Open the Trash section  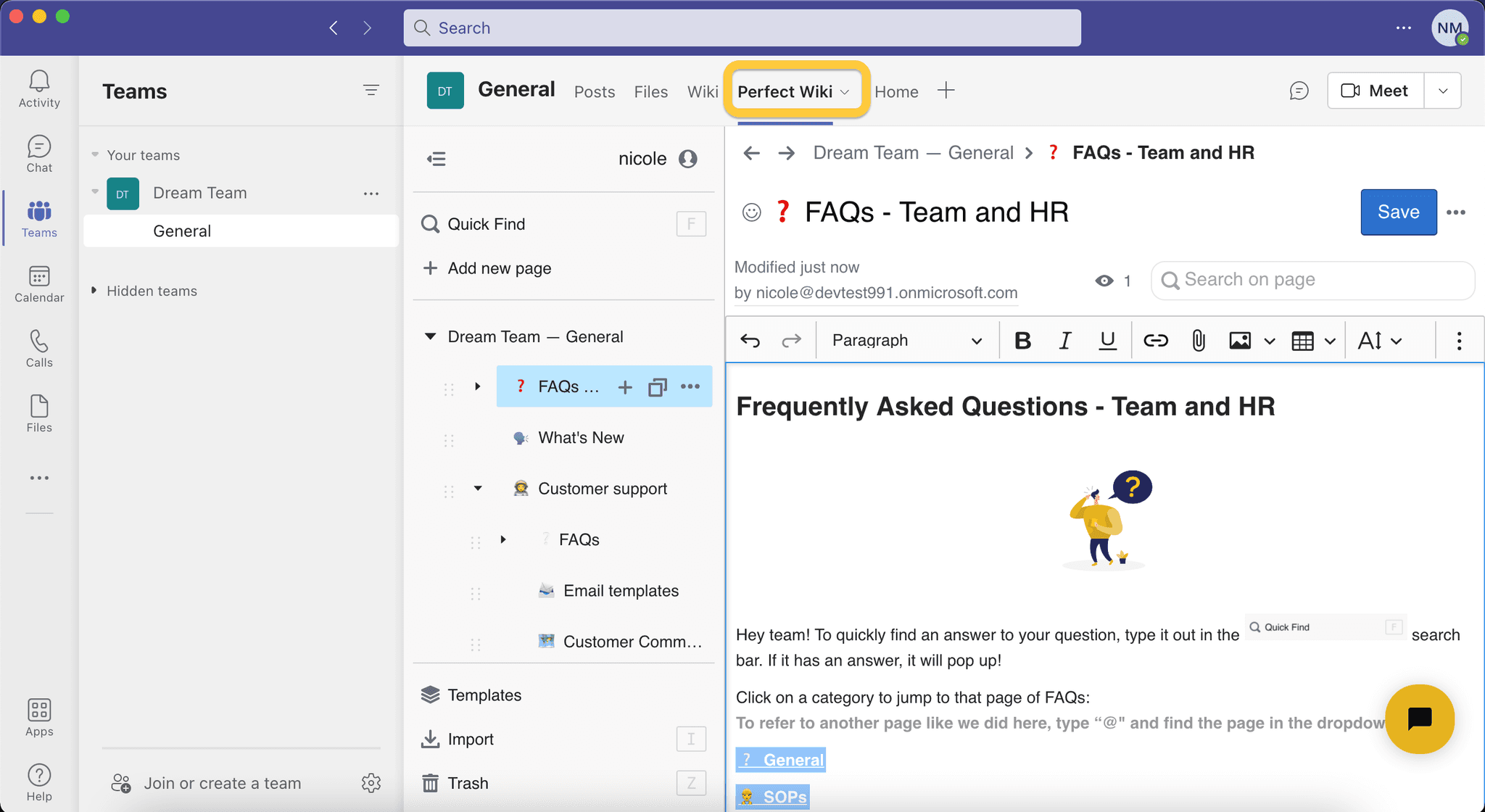(468, 783)
